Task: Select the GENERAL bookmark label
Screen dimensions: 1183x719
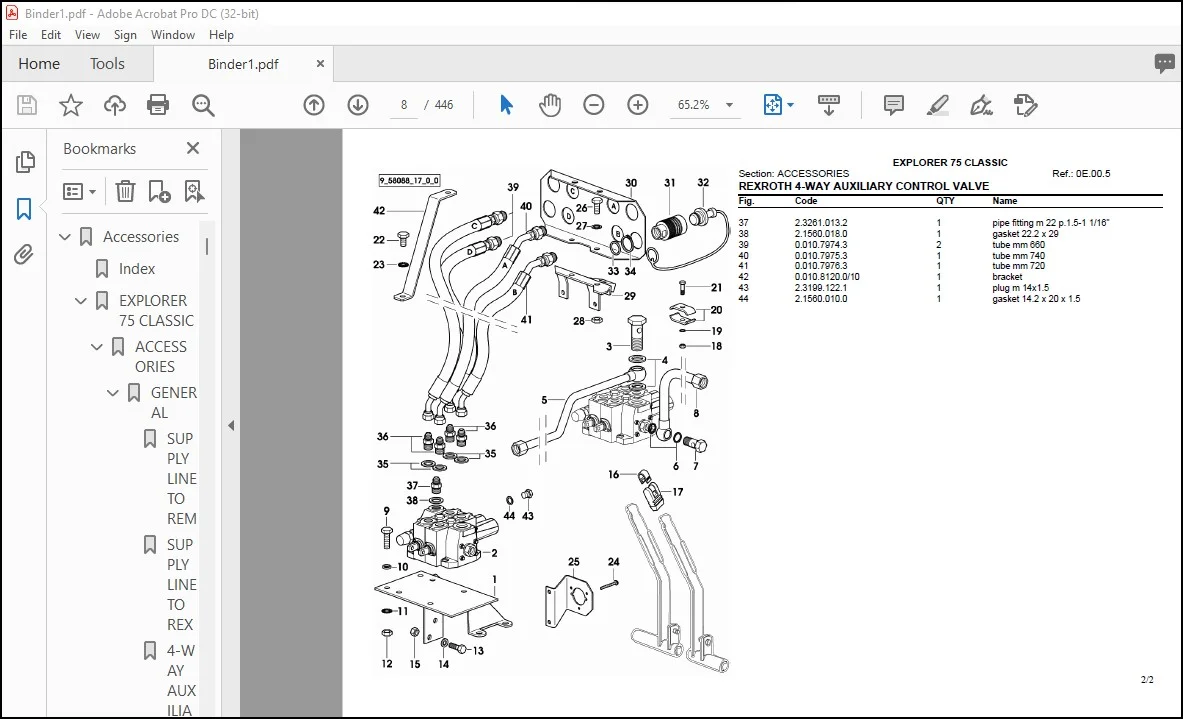Action: click(174, 402)
